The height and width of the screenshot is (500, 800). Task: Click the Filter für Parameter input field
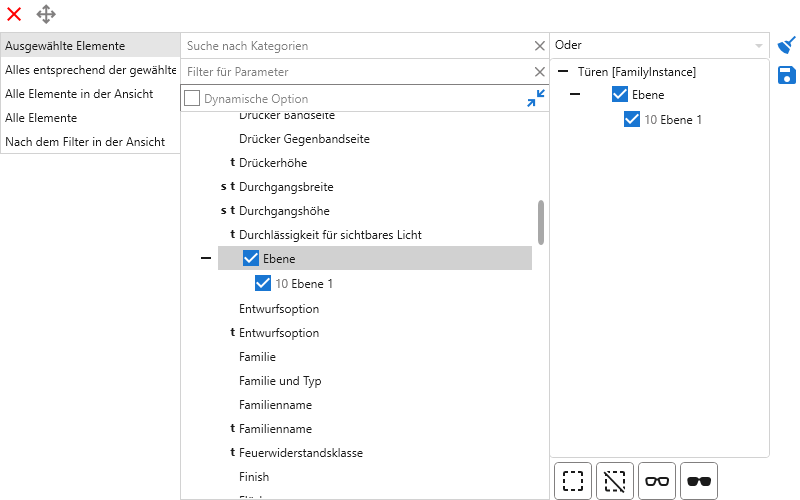click(x=357, y=72)
